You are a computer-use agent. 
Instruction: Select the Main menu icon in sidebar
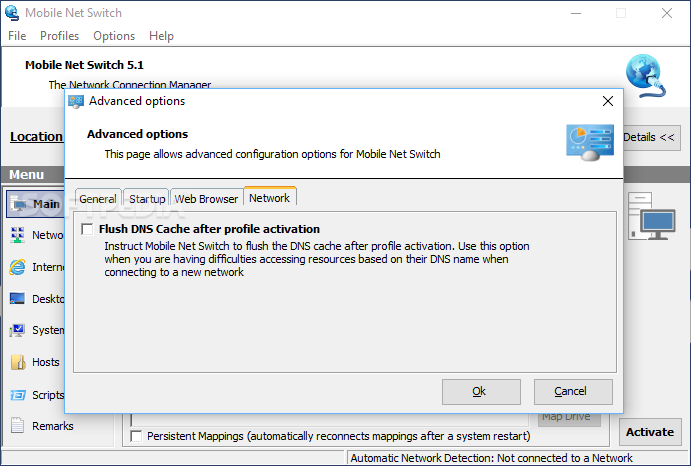pos(19,204)
